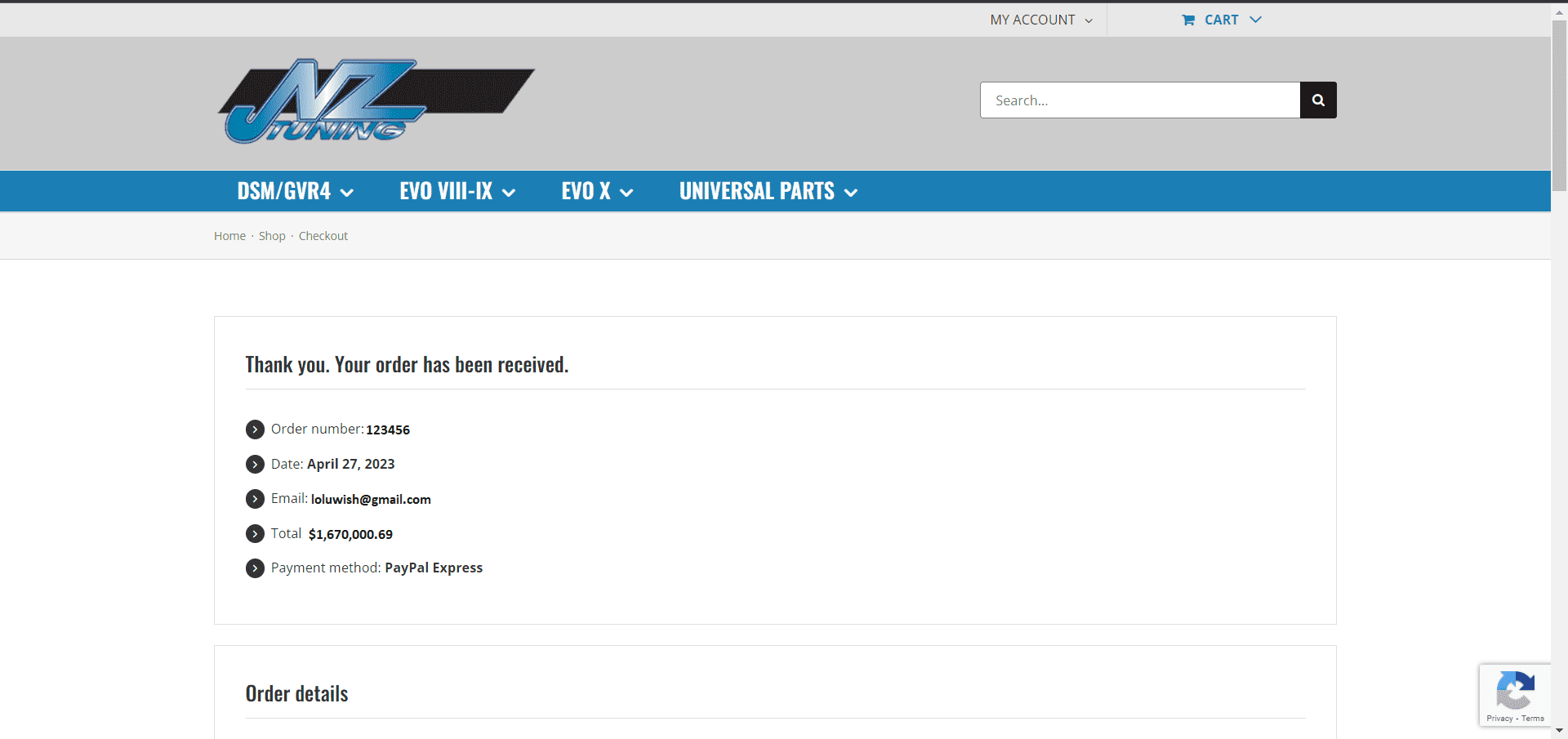Click the reCAPTCHA badge icon
This screenshot has height=739, width=1568.
1515,691
